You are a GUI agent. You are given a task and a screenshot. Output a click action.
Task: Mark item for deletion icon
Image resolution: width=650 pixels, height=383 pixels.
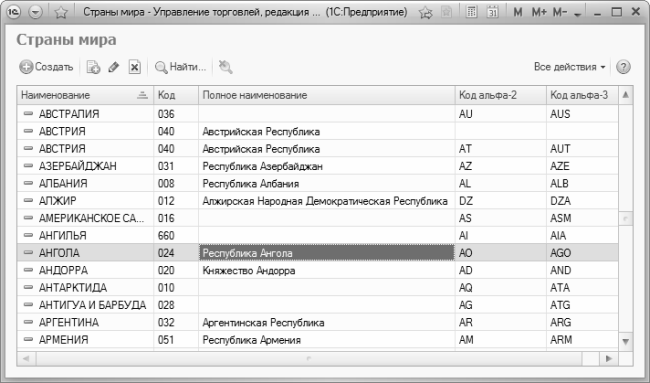pos(135,67)
